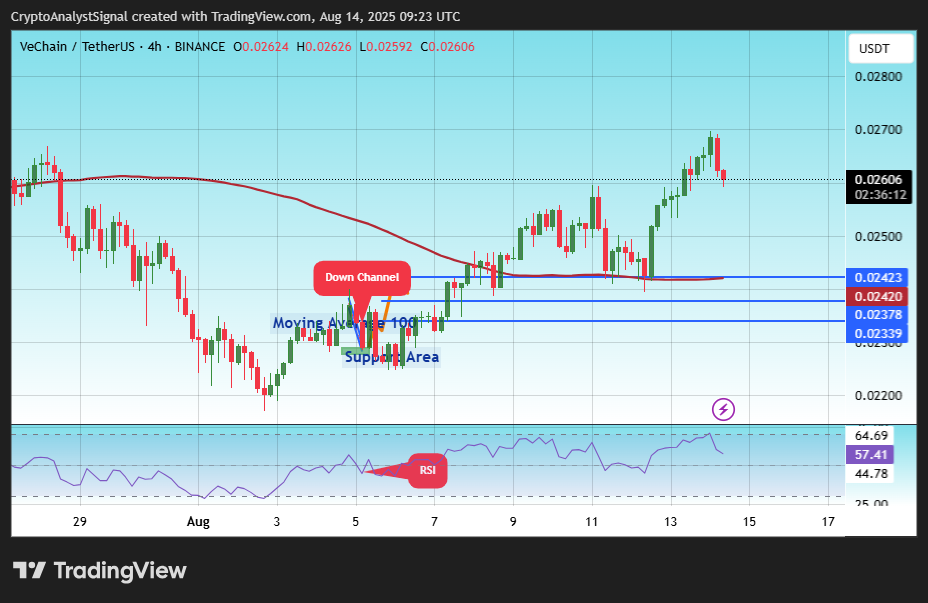Viewport: 928px width, 603px height.
Task: Click the purple lightning bolt icon
Action: pyautogui.click(x=723, y=409)
